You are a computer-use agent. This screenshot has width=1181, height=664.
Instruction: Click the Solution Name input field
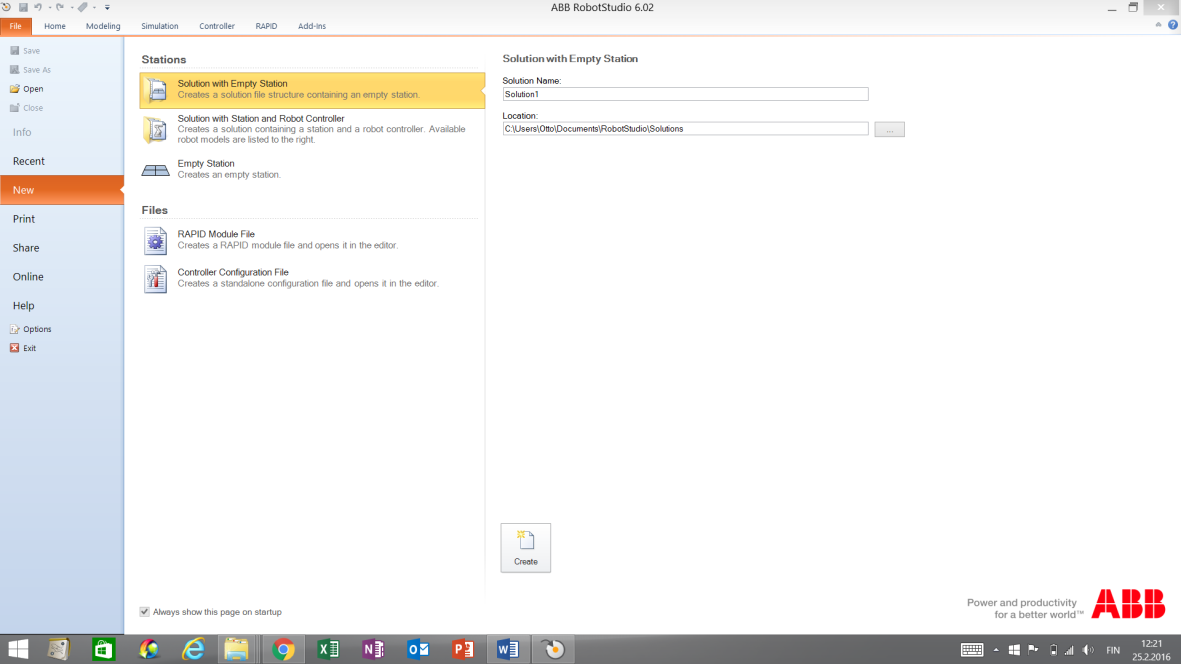[x=685, y=94]
